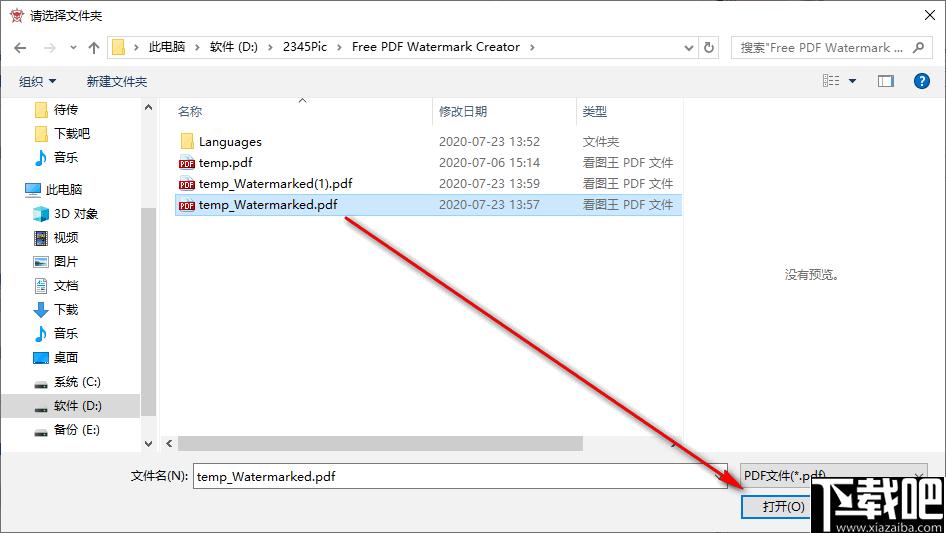The image size is (946, 533).
Task: Select 3D 对象 in the sidebar
Action: [x=75, y=214]
